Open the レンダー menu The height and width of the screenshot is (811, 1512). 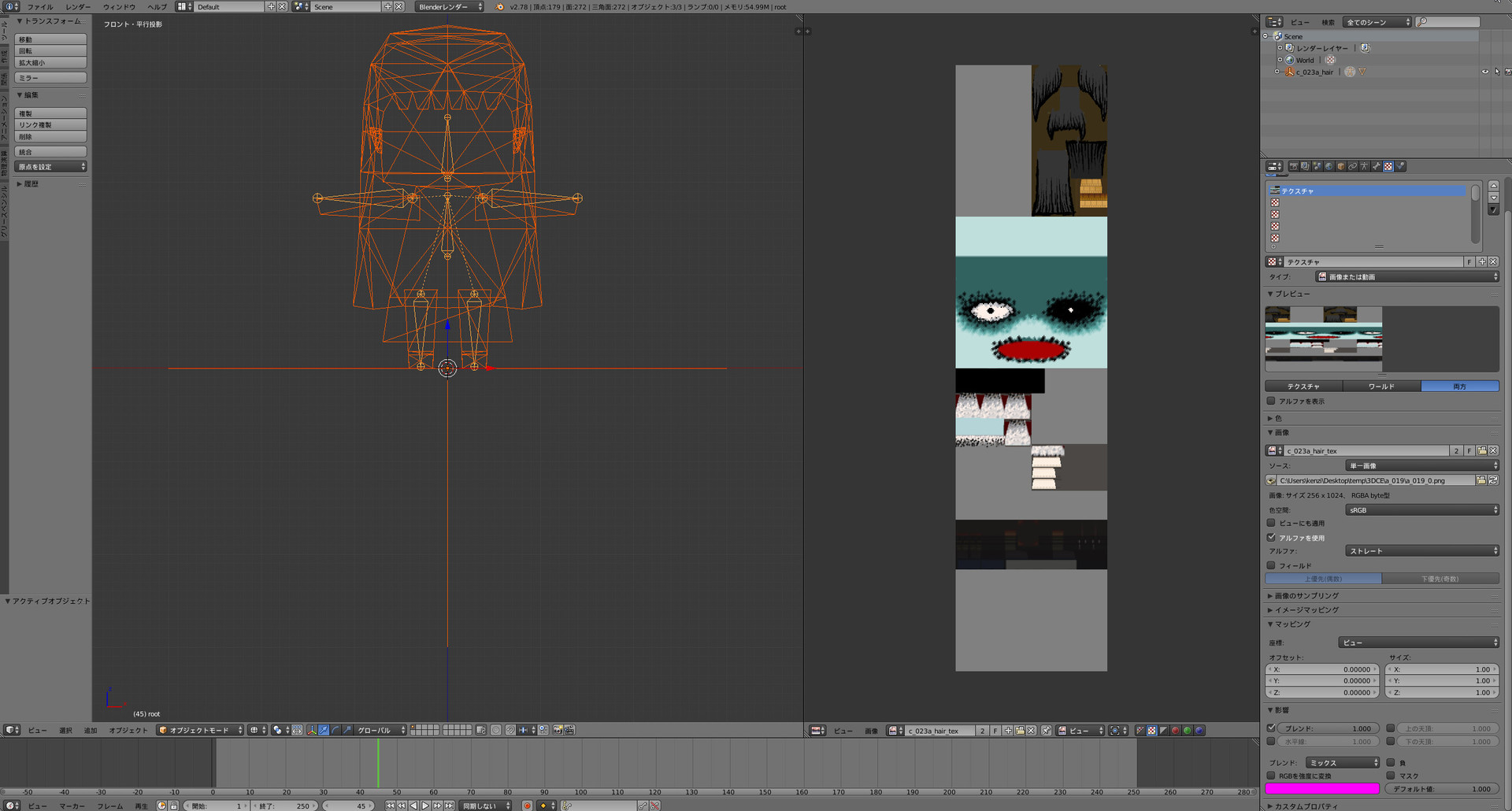coord(78,7)
